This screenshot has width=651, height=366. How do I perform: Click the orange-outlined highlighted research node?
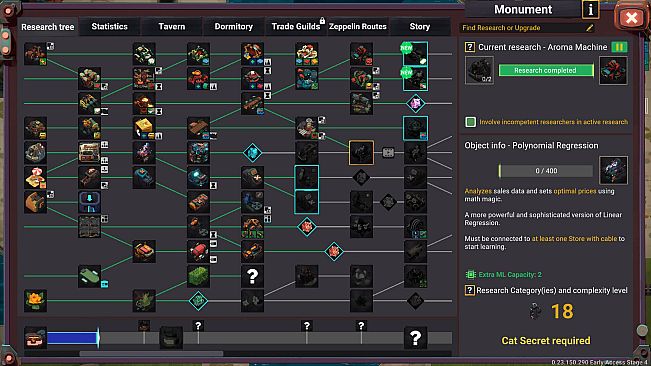tap(361, 152)
